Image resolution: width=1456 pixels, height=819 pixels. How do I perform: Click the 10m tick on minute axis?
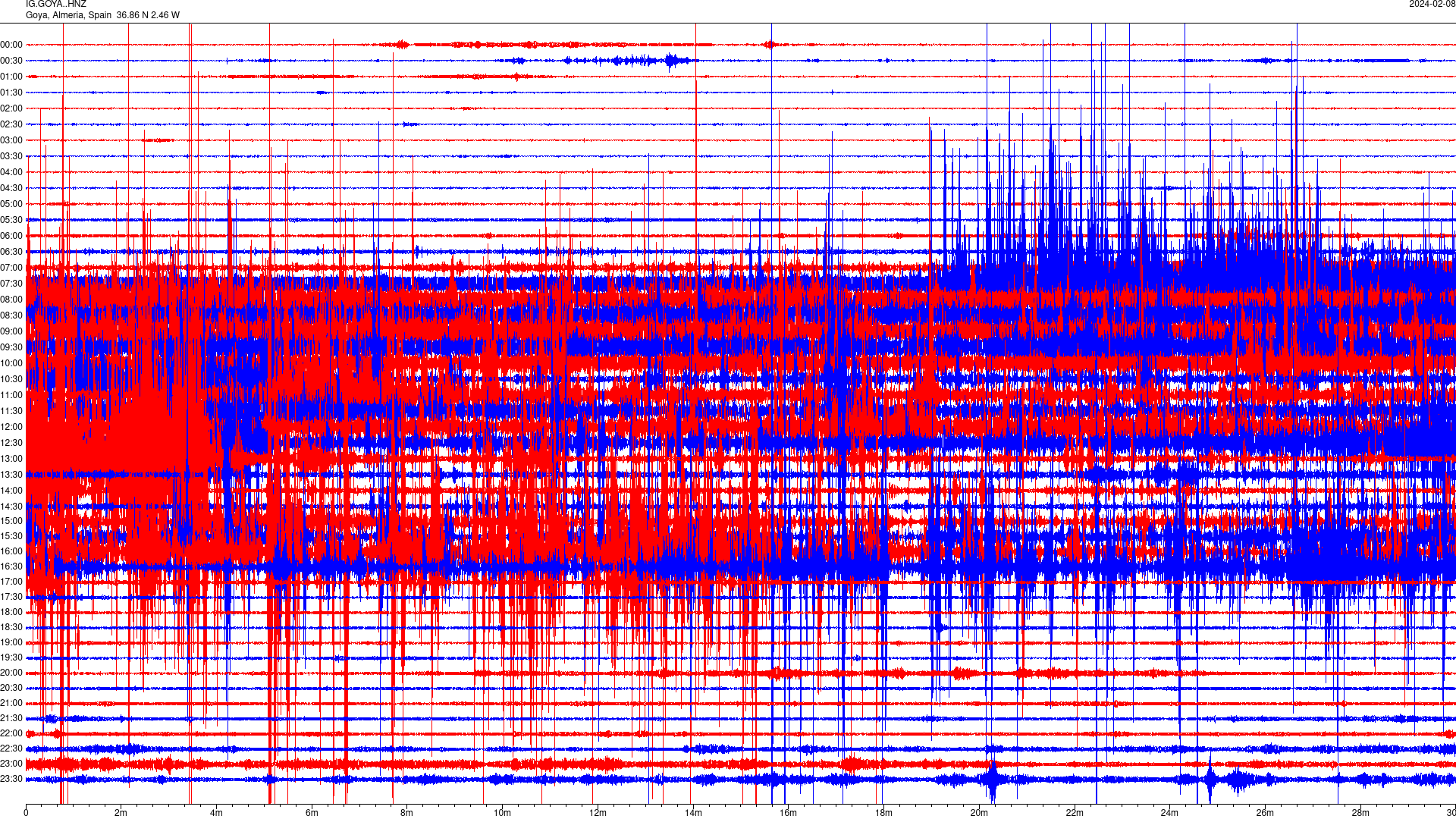click(x=502, y=813)
